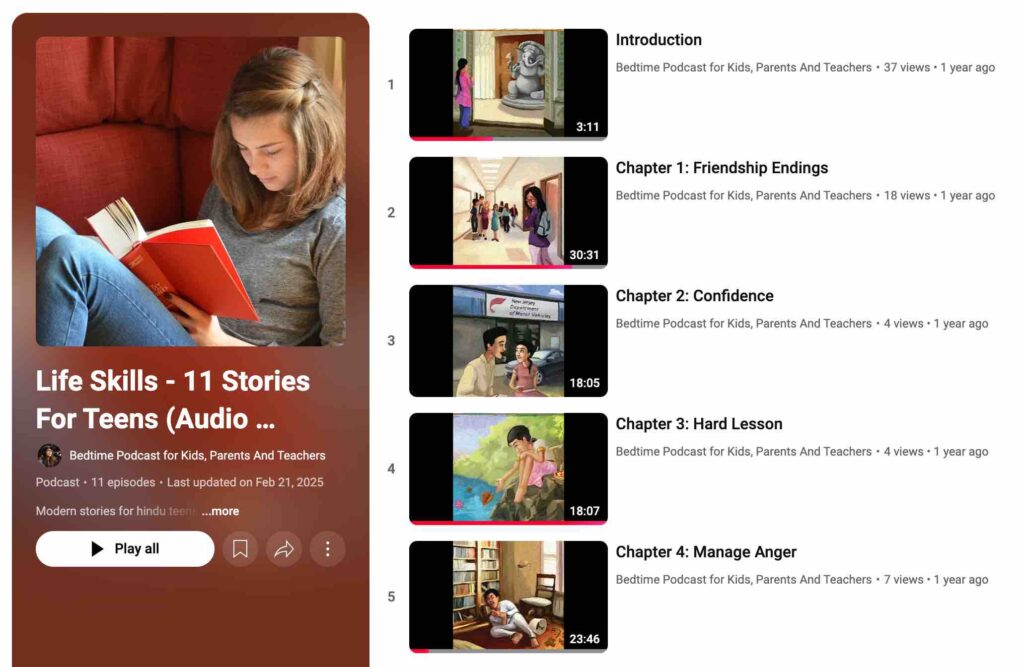Click the Life Skills playlist title
The image size is (1024, 667).
[173, 398]
